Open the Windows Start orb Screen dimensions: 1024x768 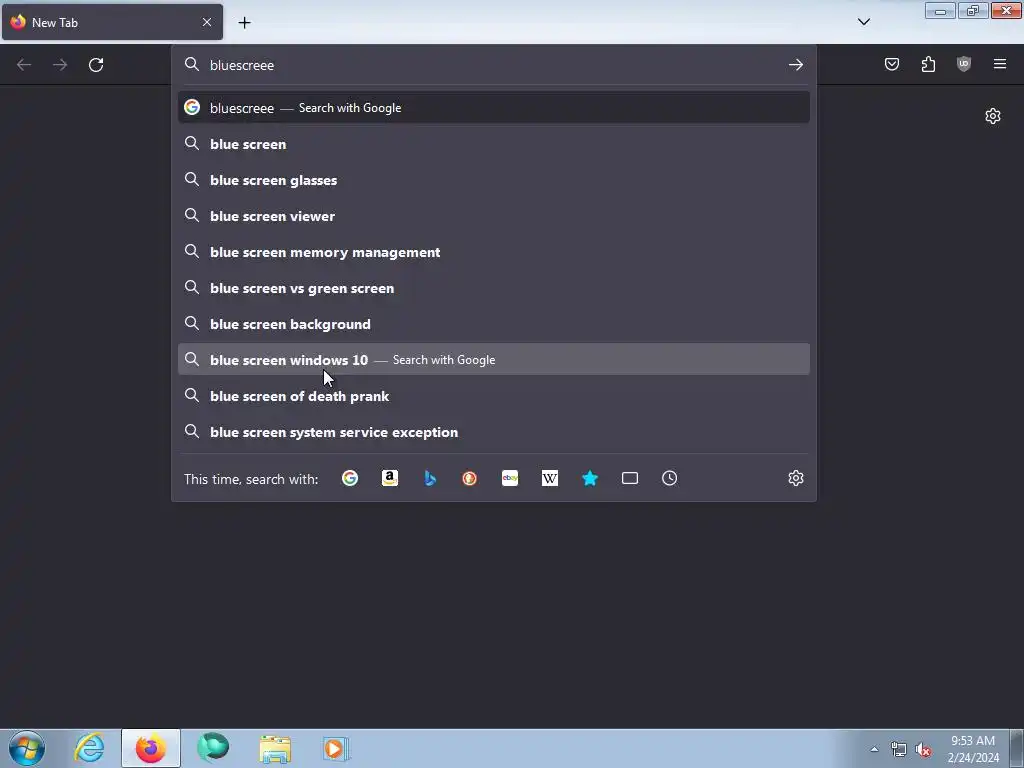(x=27, y=748)
